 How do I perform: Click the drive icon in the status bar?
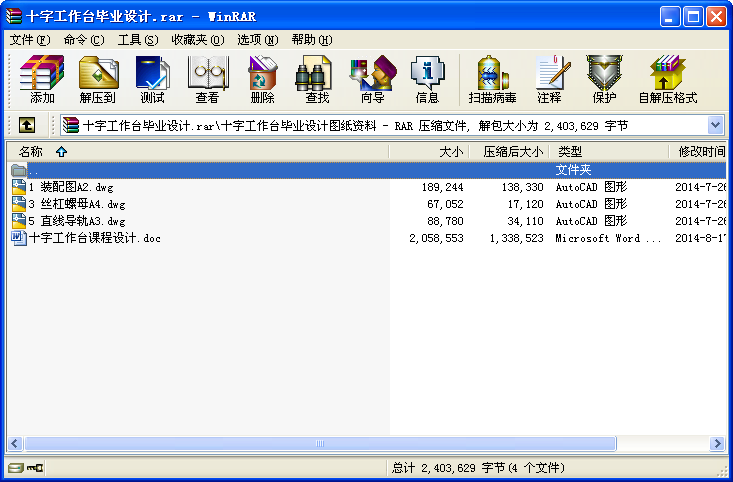(15, 468)
